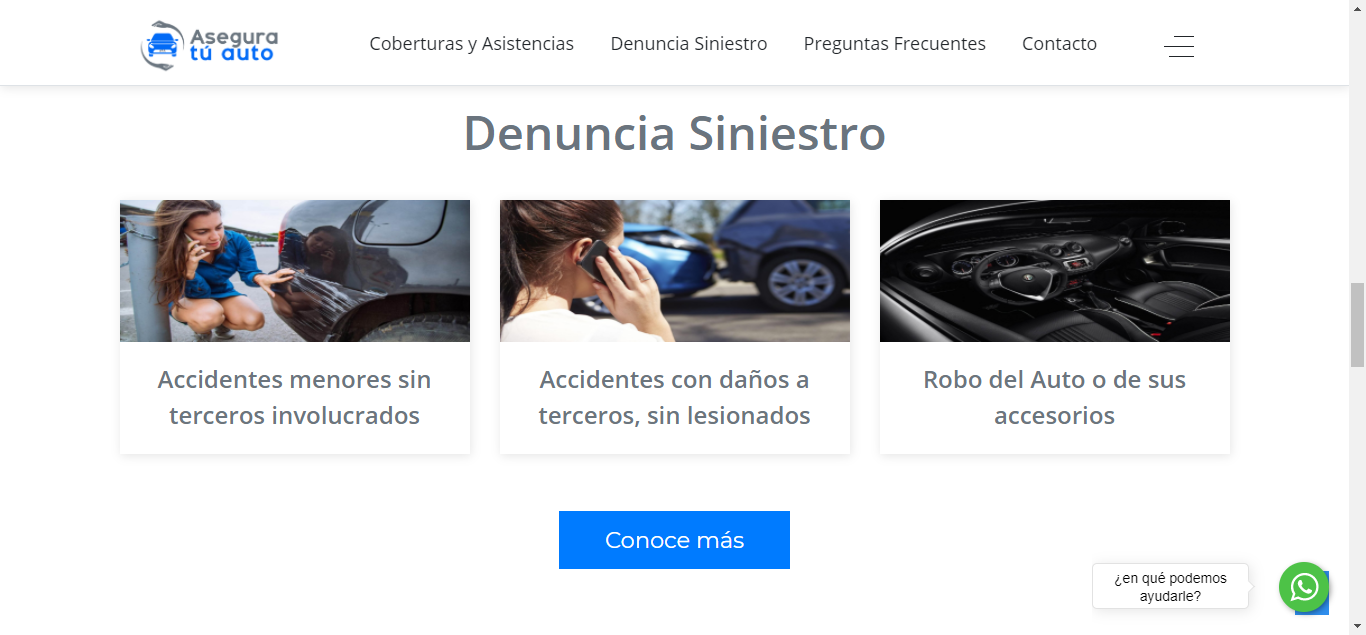The height and width of the screenshot is (635, 1366).
Task: Select Preguntas Frecuentes in the navbar
Action: click(x=895, y=44)
